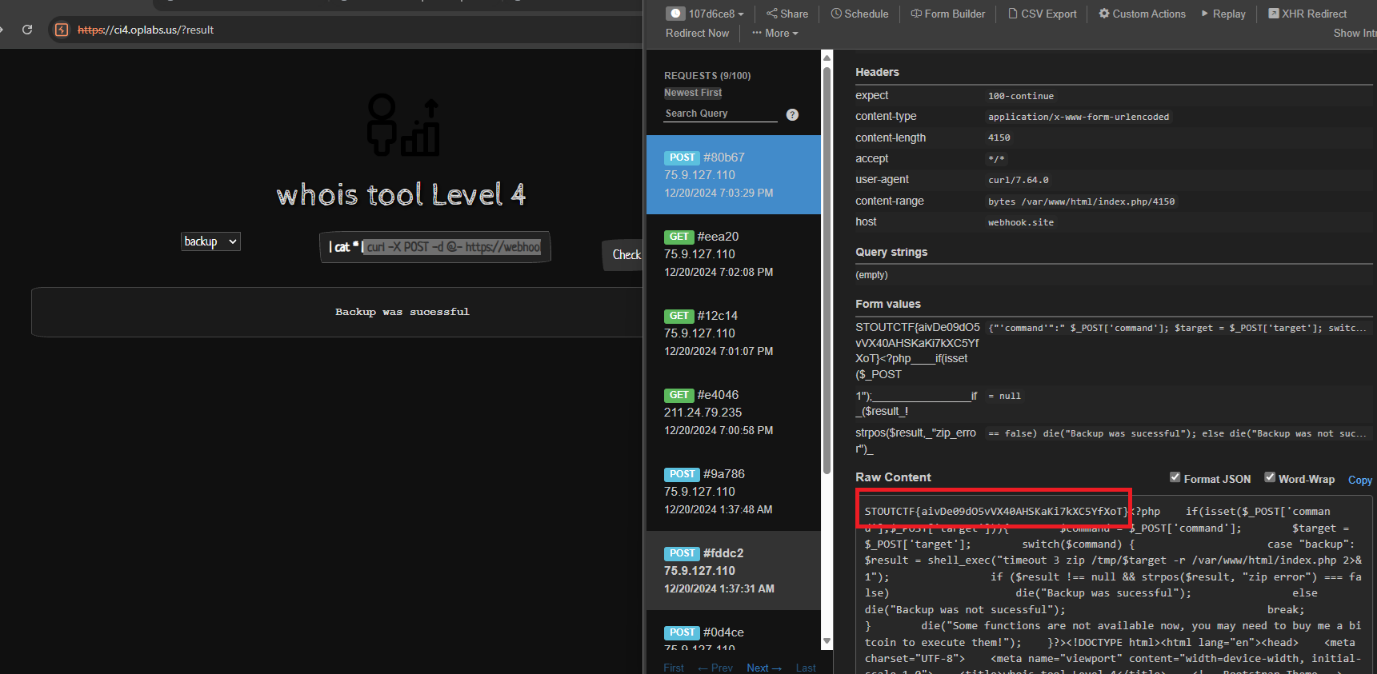This screenshot has width=1377, height=674.
Task: Click the Share button in webhook toolbar
Action: (788, 14)
